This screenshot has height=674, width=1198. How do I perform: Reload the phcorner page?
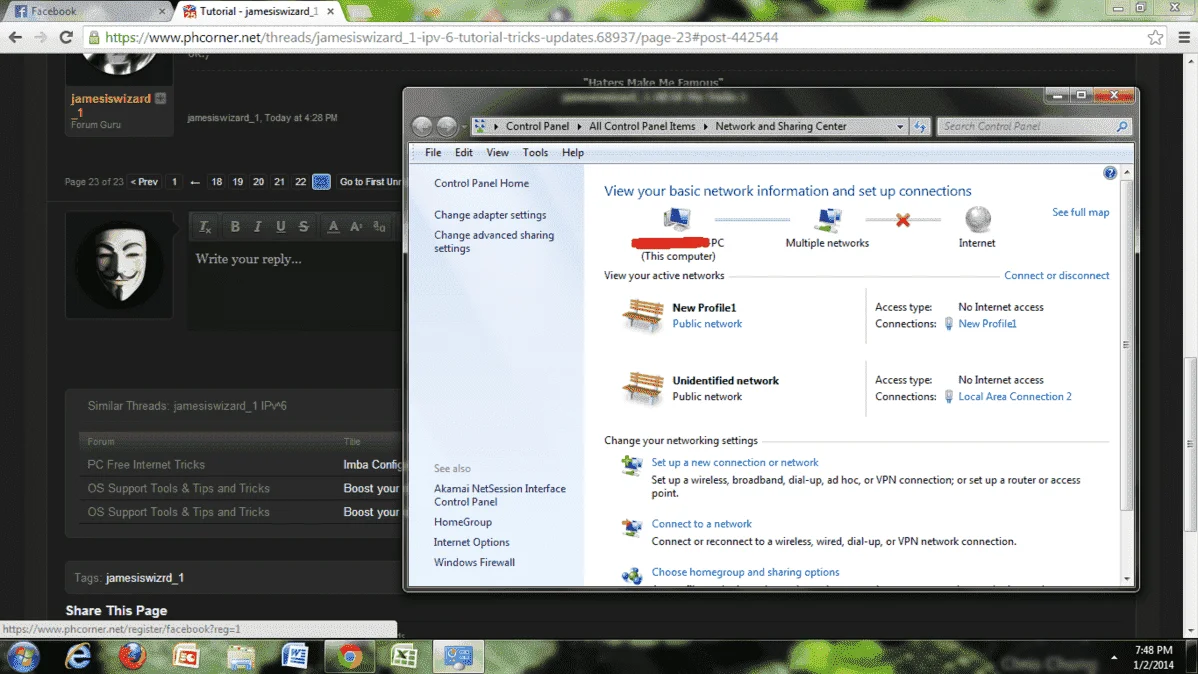click(x=66, y=37)
